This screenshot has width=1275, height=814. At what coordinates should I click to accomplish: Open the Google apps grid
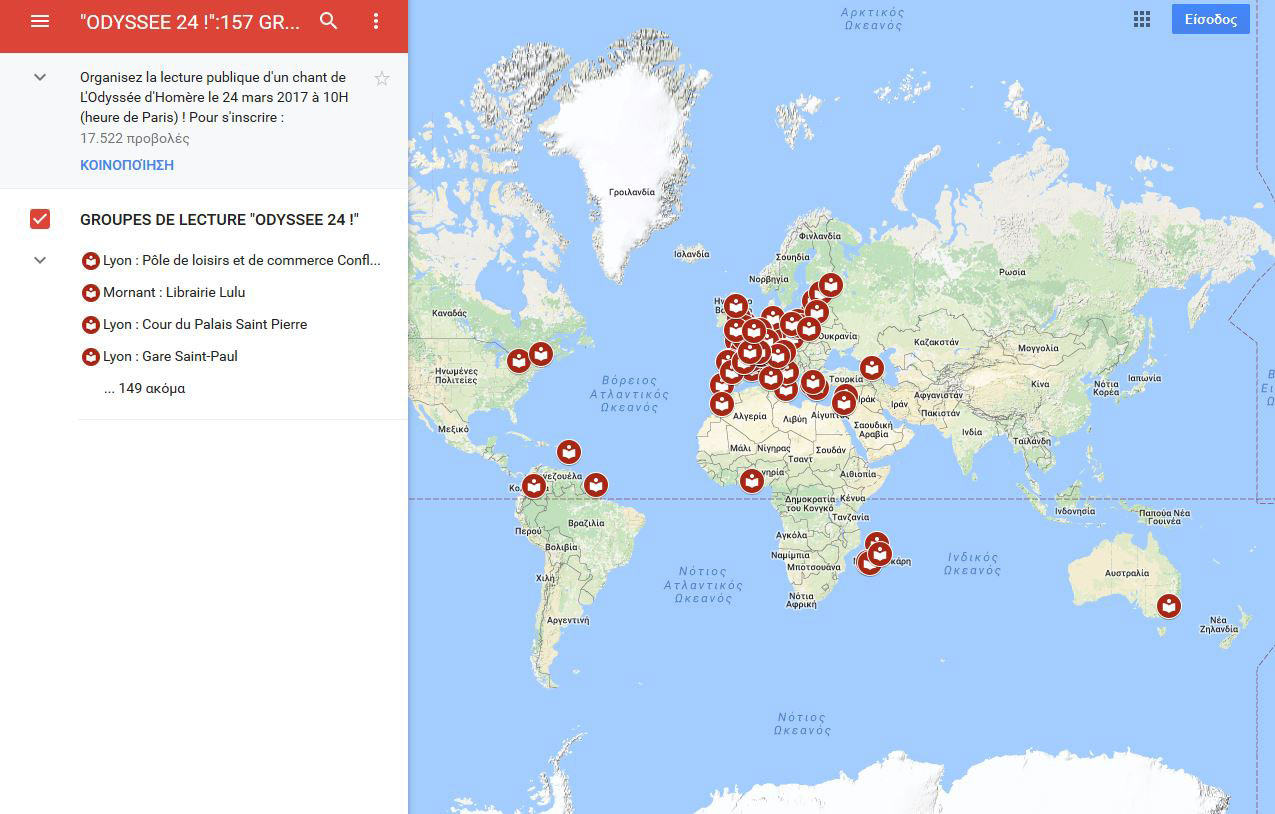click(1141, 19)
